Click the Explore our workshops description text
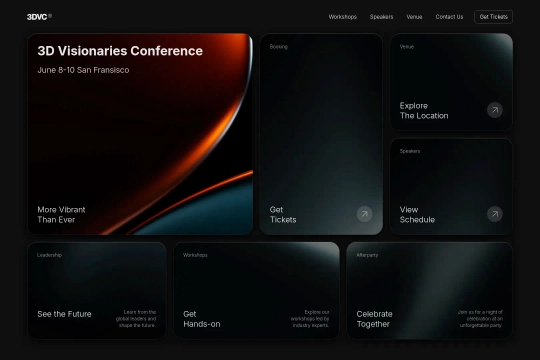 (x=310, y=319)
